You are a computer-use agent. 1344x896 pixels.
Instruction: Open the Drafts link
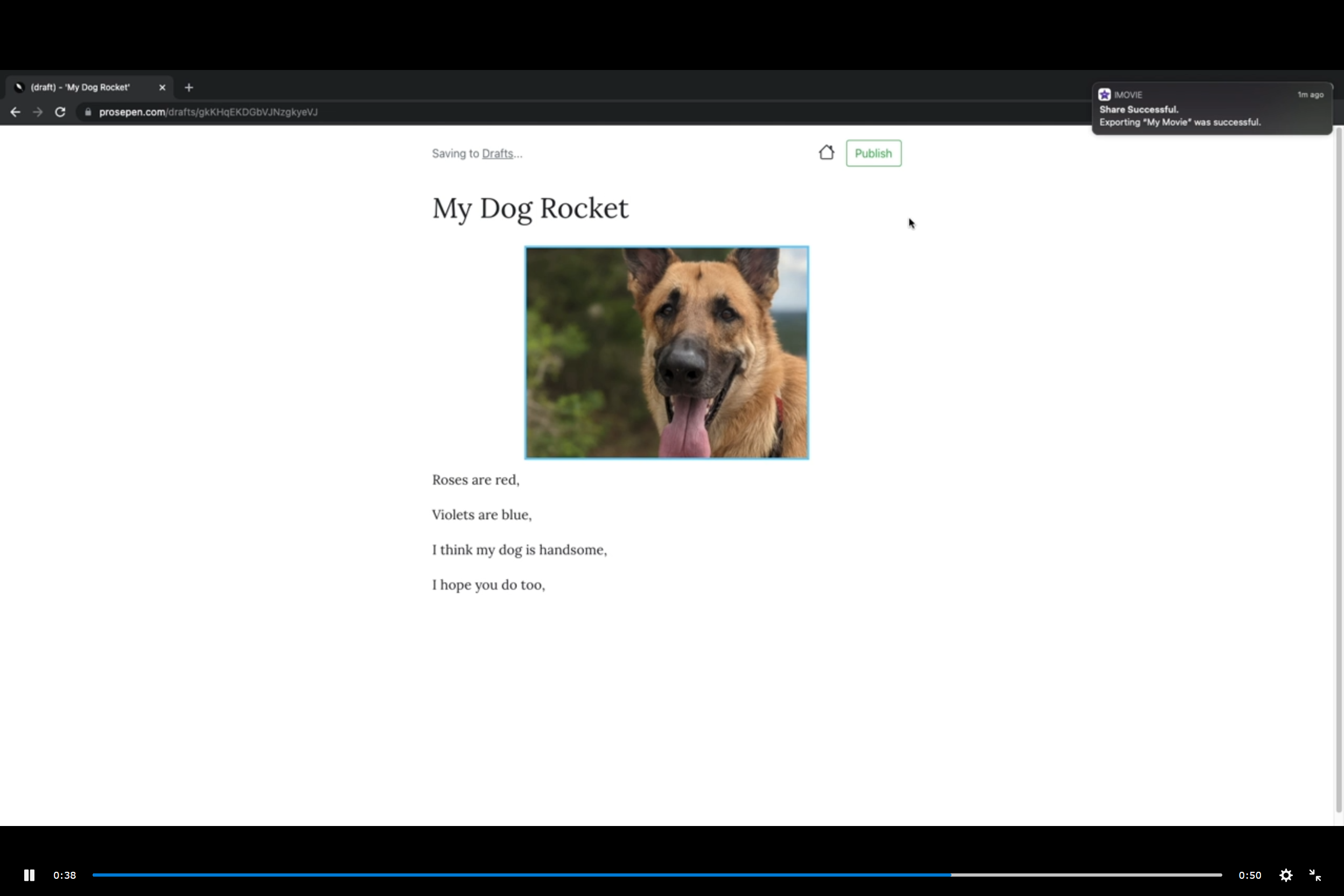pyautogui.click(x=497, y=153)
